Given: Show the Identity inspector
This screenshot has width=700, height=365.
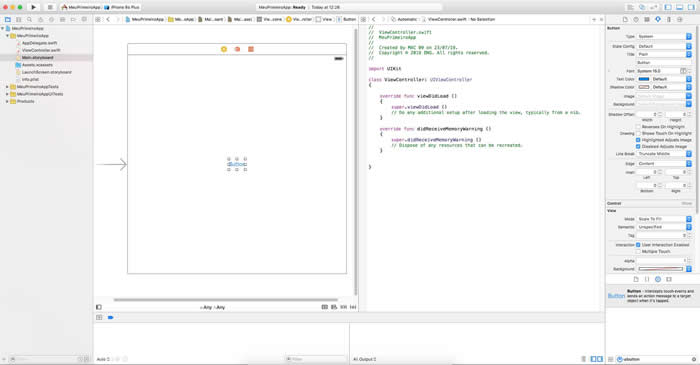Looking at the screenshot, I should pos(647,20).
